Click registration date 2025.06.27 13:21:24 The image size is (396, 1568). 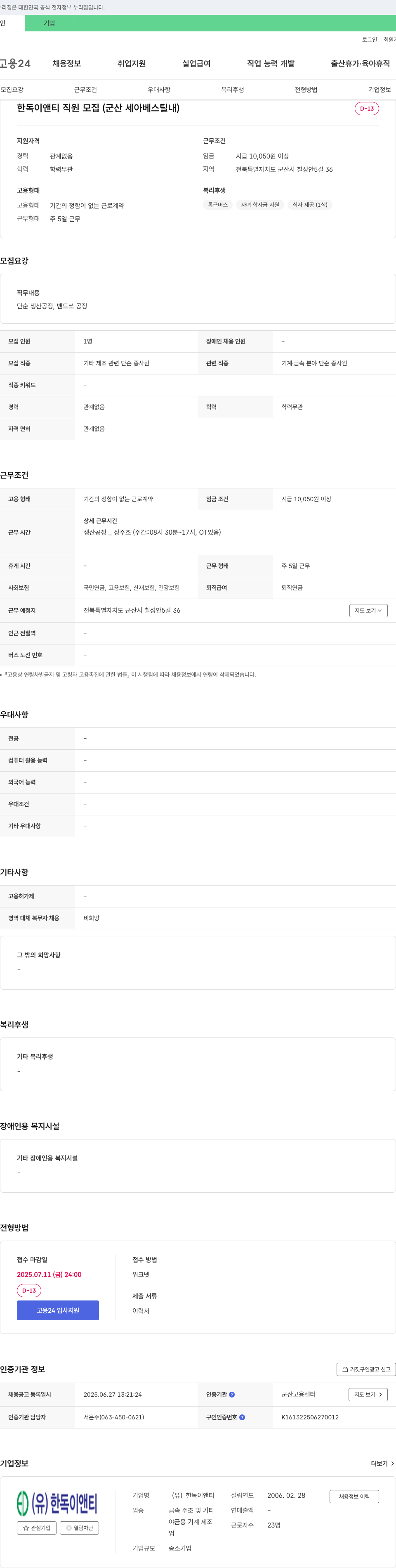113,1395
